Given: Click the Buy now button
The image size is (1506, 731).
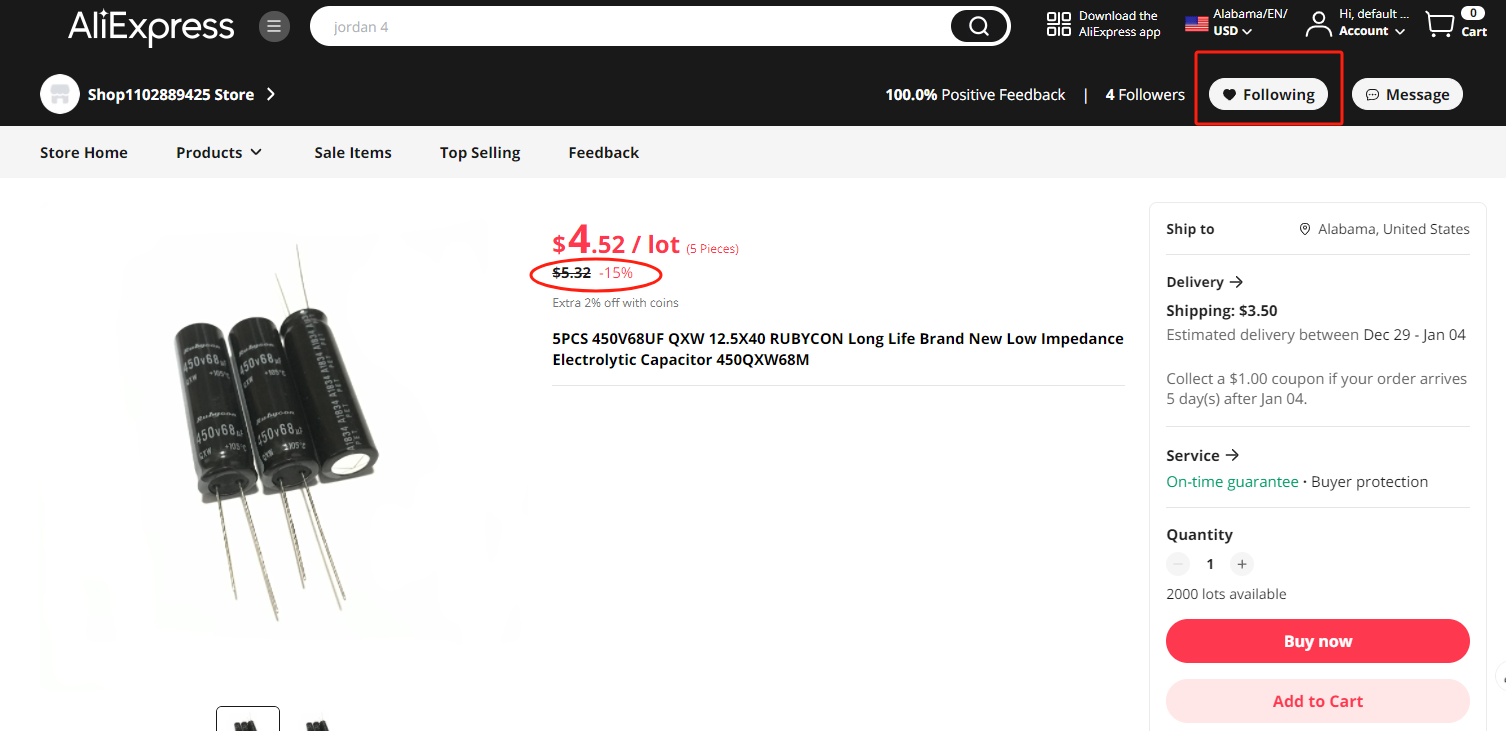Looking at the screenshot, I should (x=1317, y=641).
